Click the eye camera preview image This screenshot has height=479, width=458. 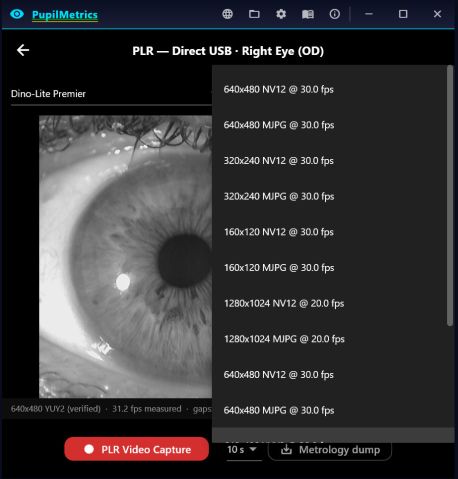[x=125, y=257]
